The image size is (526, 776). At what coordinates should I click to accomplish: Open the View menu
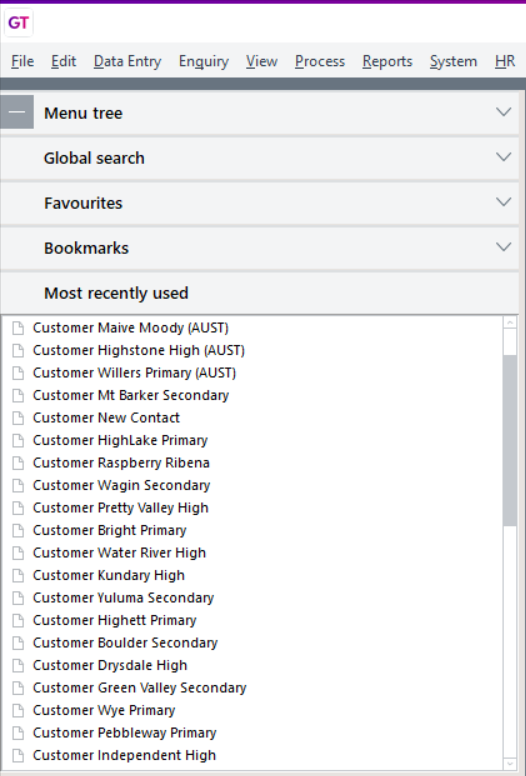[262, 61]
